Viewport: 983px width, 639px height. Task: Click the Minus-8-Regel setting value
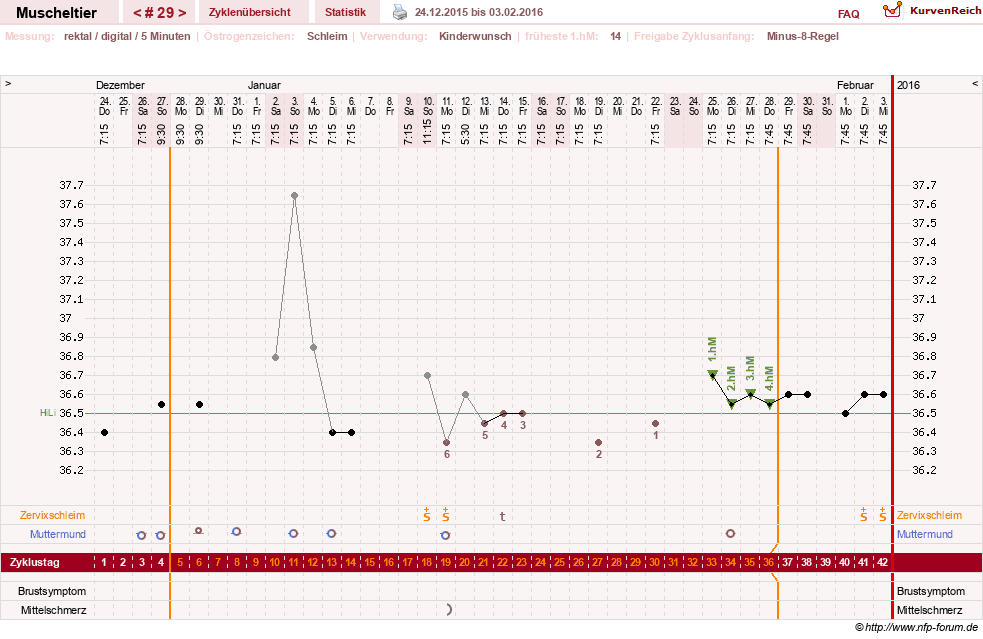802,36
